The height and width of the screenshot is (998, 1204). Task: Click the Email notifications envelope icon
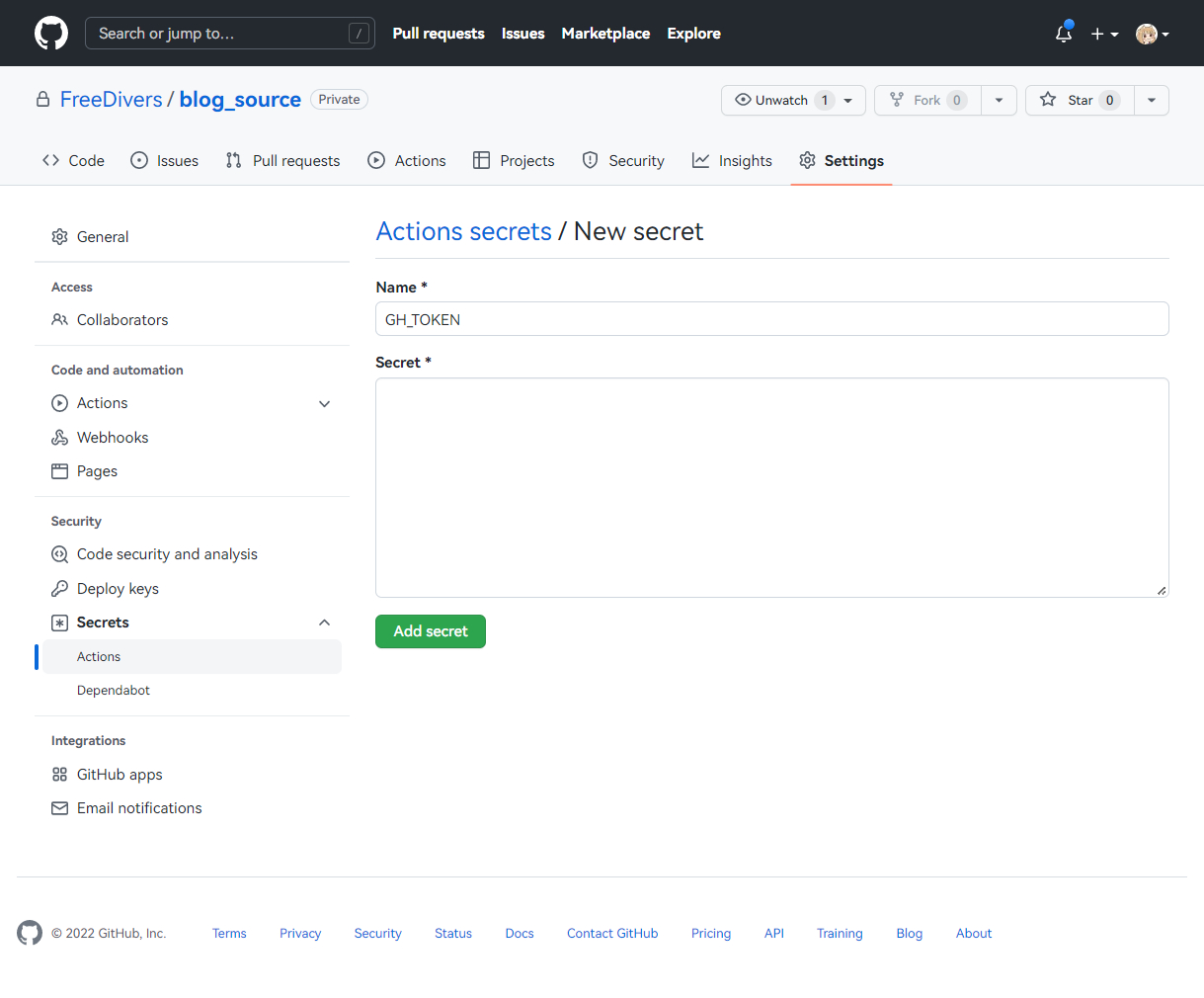click(59, 808)
